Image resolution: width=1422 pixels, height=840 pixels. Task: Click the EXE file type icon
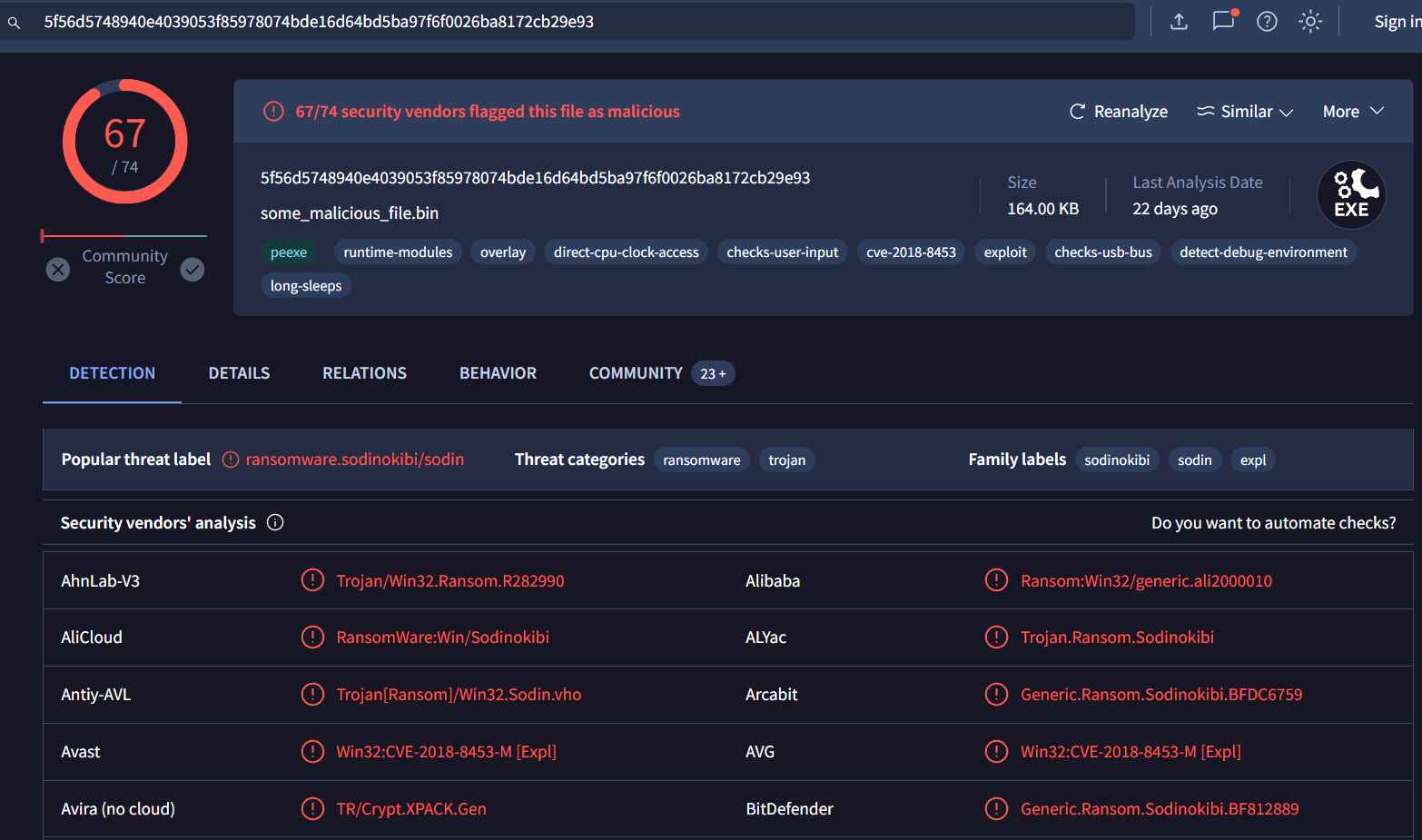[x=1351, y=194]
